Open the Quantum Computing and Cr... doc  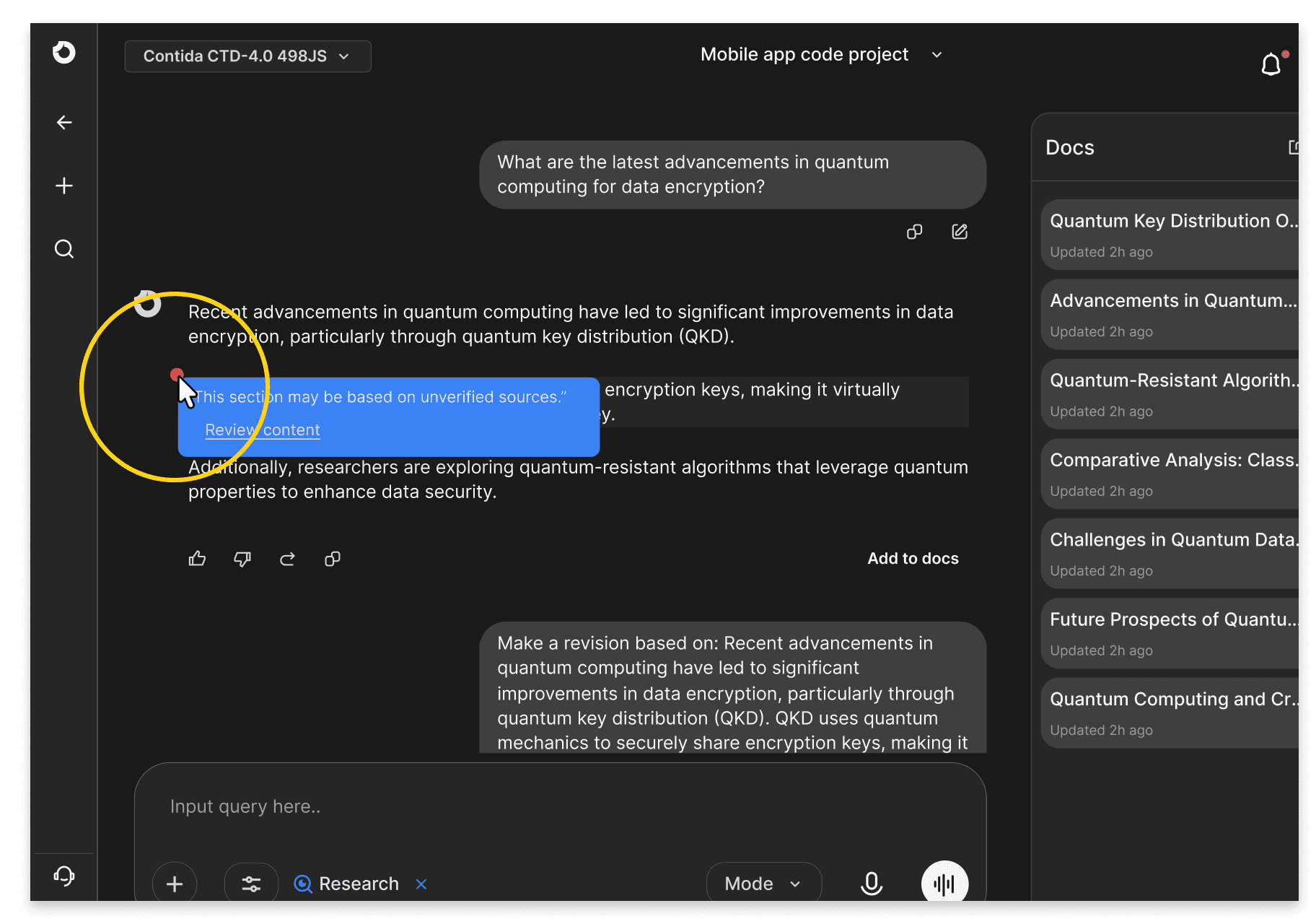coord(1170,713)
